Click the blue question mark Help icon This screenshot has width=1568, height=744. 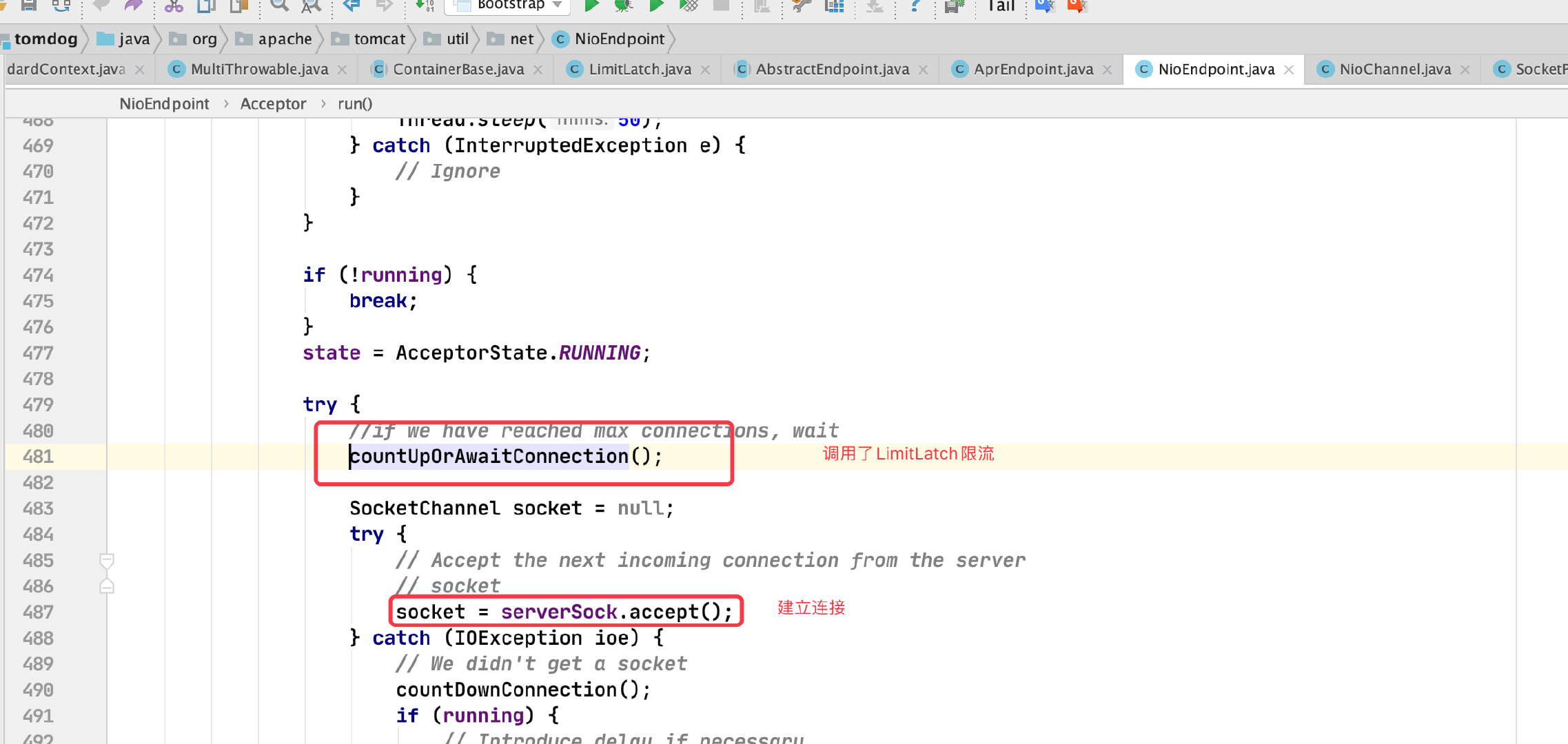pyautogui.click(x=915, y=5)
